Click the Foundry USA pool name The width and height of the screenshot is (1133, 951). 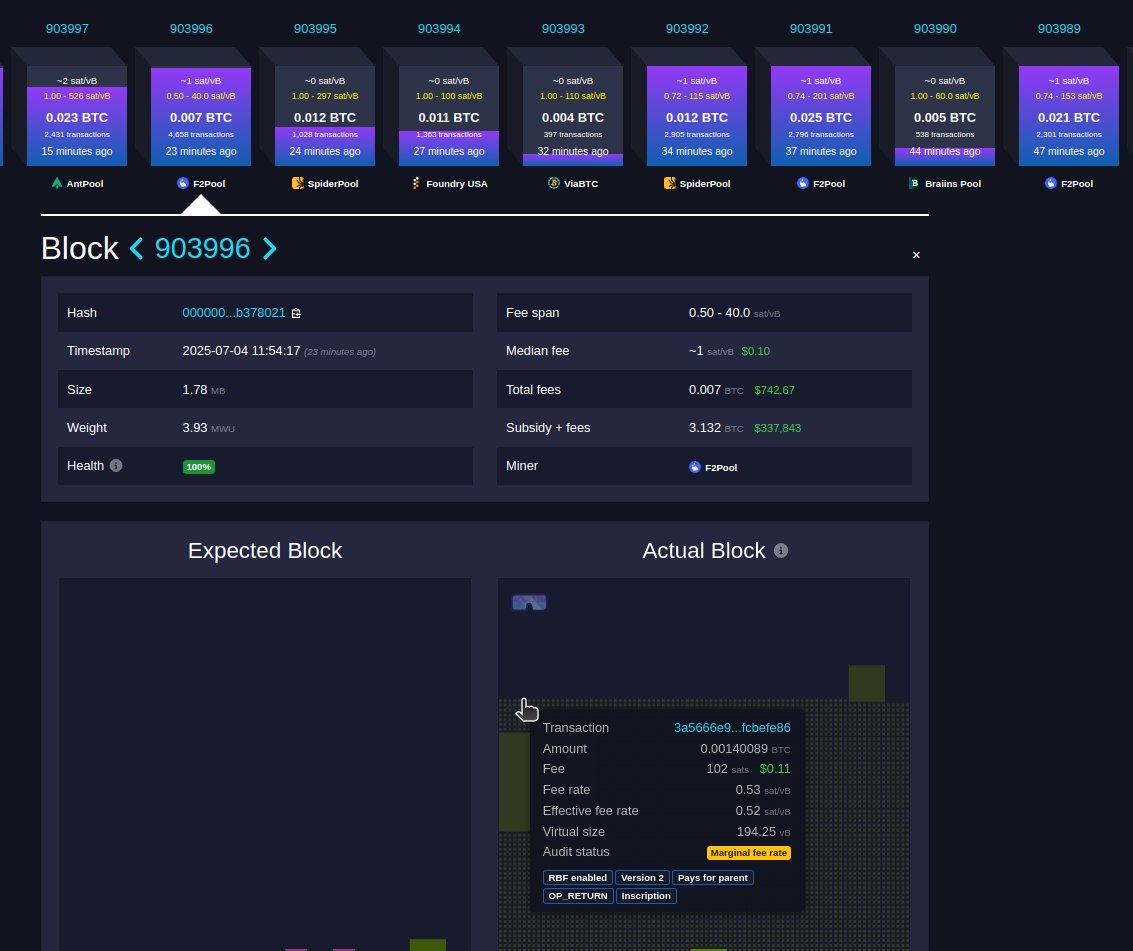click(457, 184)
